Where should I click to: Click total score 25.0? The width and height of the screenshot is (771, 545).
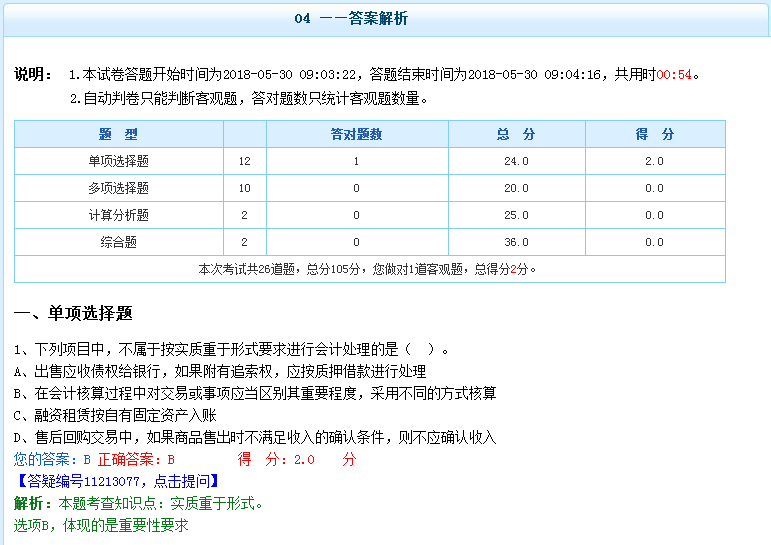click(516, 215)
